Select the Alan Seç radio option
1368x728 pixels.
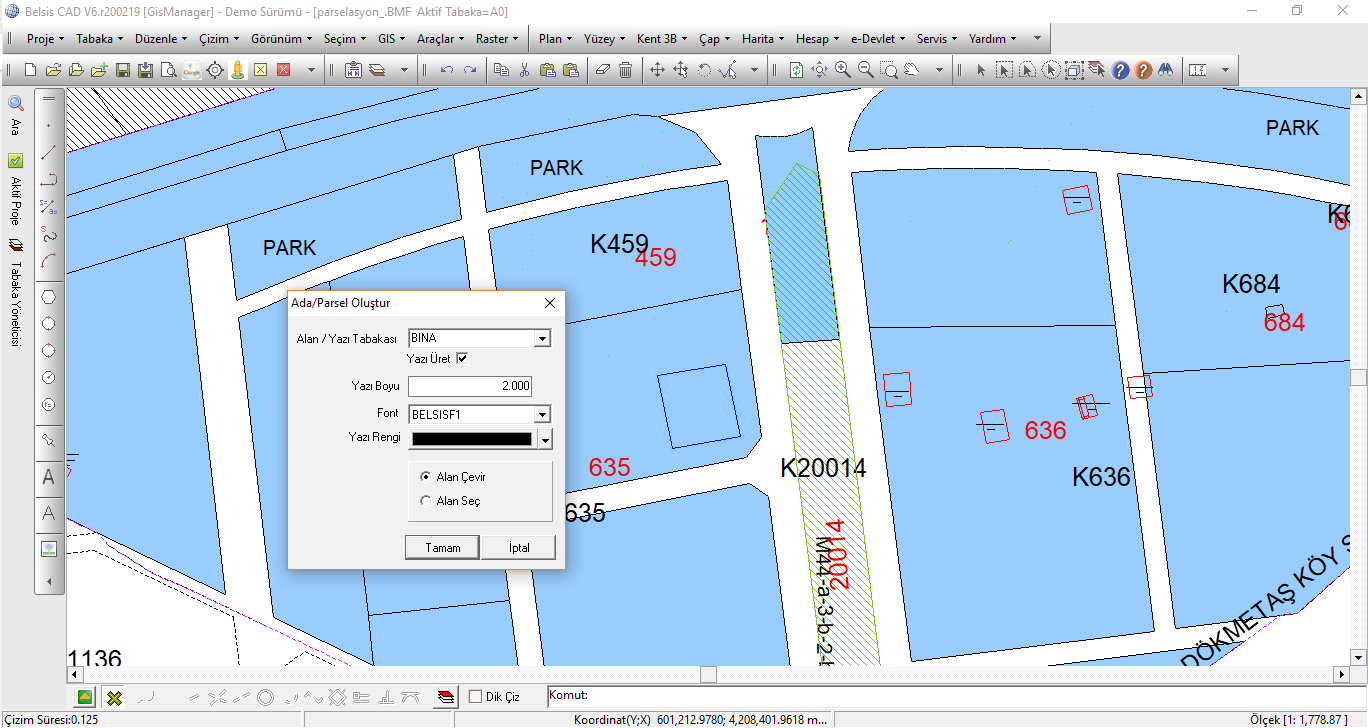coord(427,501)
